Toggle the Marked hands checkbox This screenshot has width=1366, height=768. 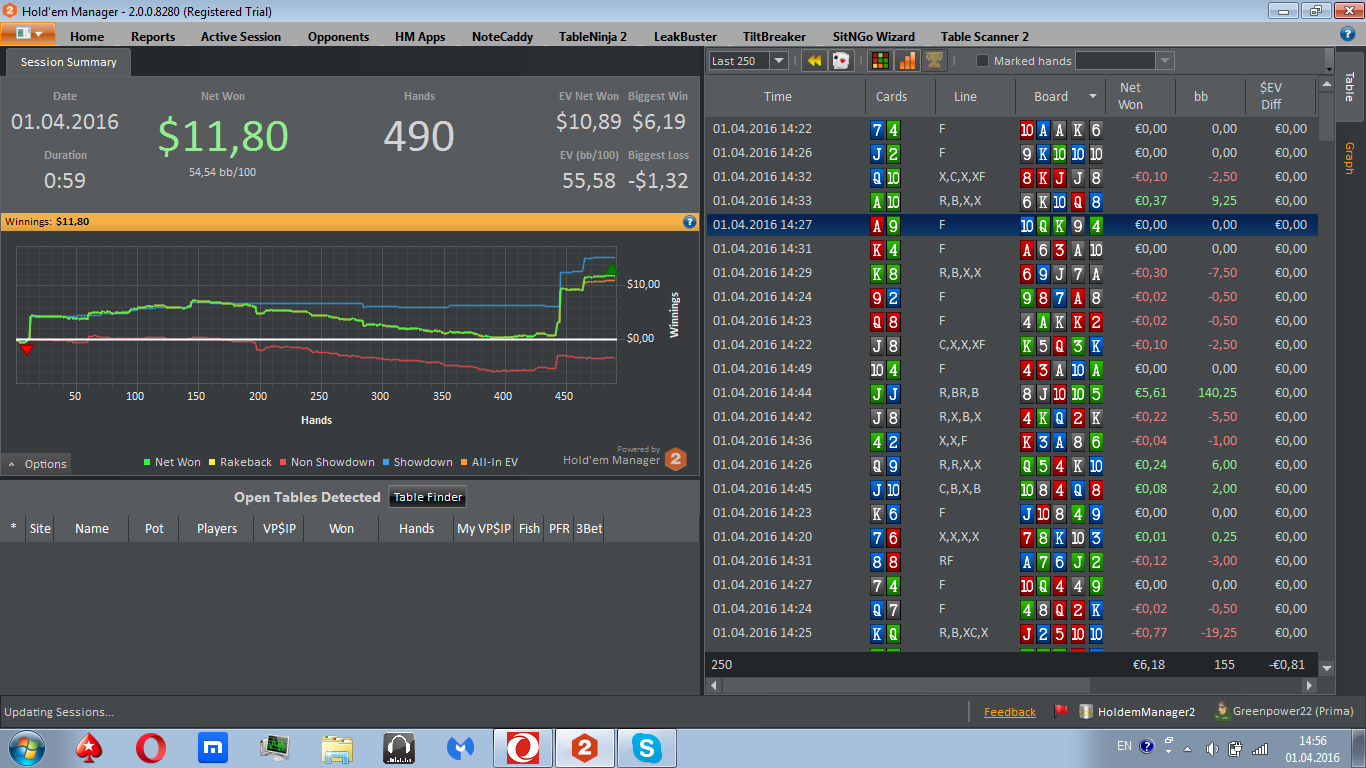pyautogui.click(x=982, y=61)
